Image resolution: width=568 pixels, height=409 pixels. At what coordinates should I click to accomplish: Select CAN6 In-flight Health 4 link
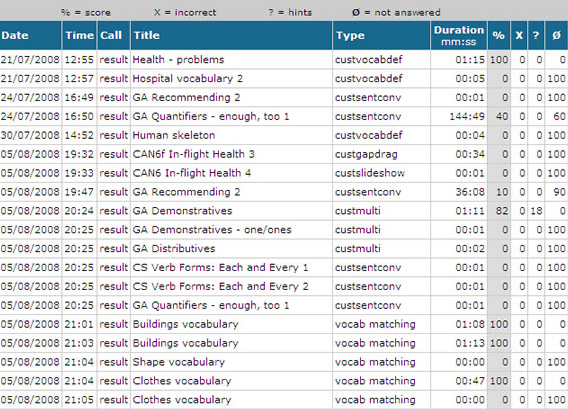192,173
